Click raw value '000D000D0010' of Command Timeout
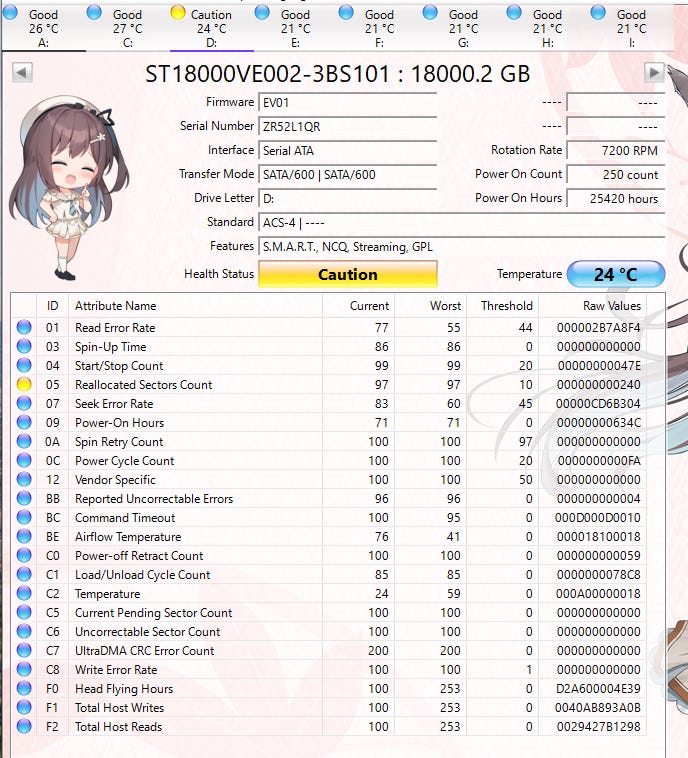 (x=598, y=518)
